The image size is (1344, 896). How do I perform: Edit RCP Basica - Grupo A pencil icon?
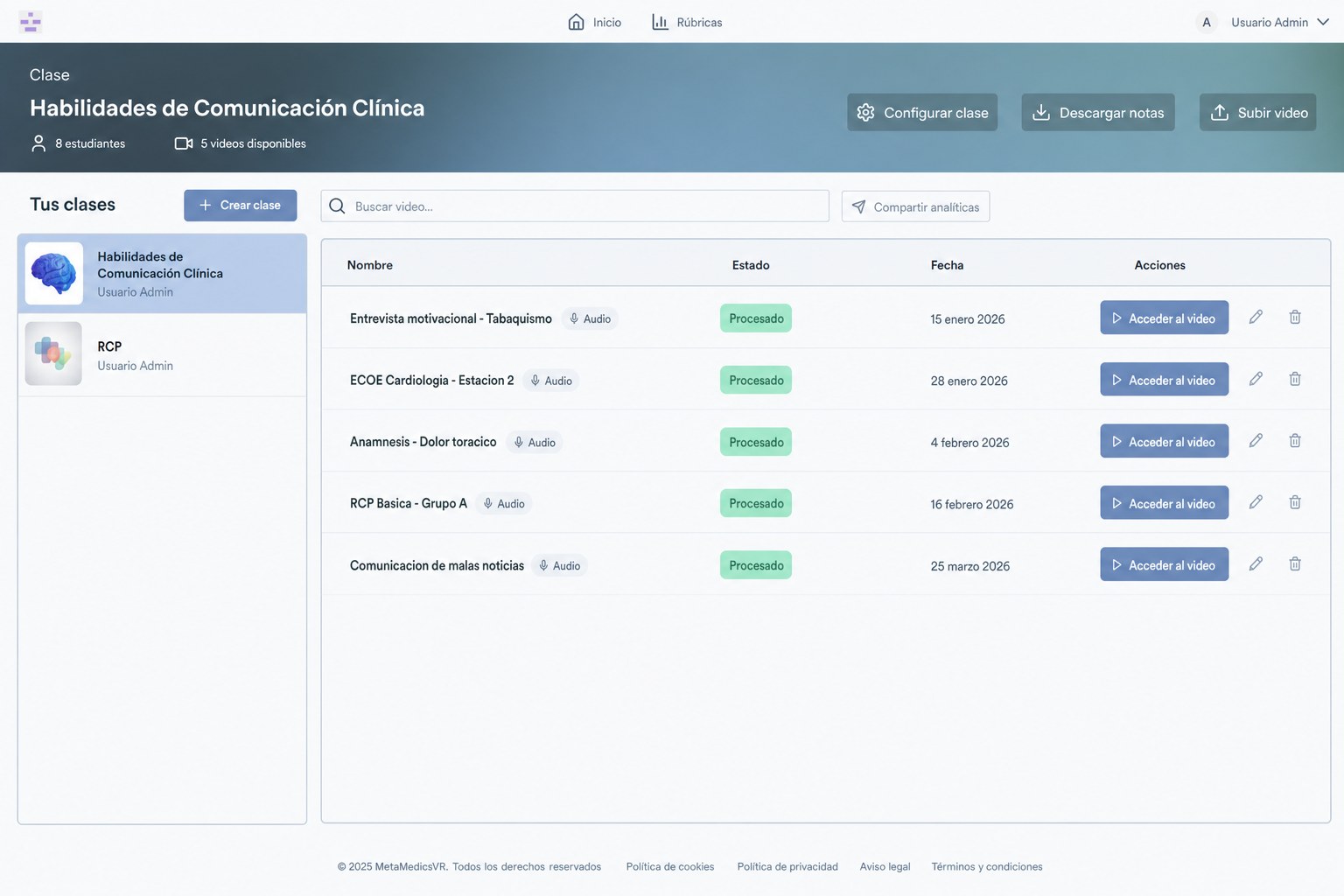(1256, 502)
